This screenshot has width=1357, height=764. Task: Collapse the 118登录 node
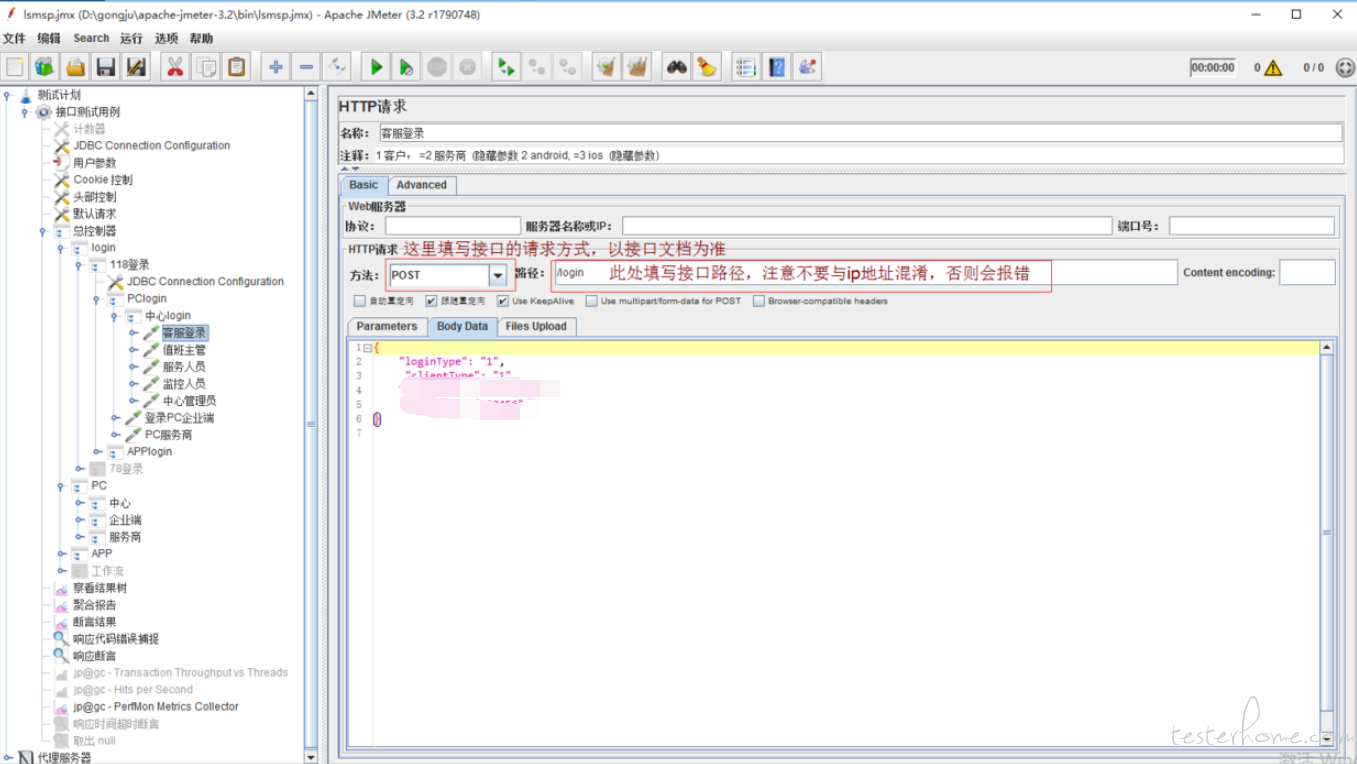(79, 265)
